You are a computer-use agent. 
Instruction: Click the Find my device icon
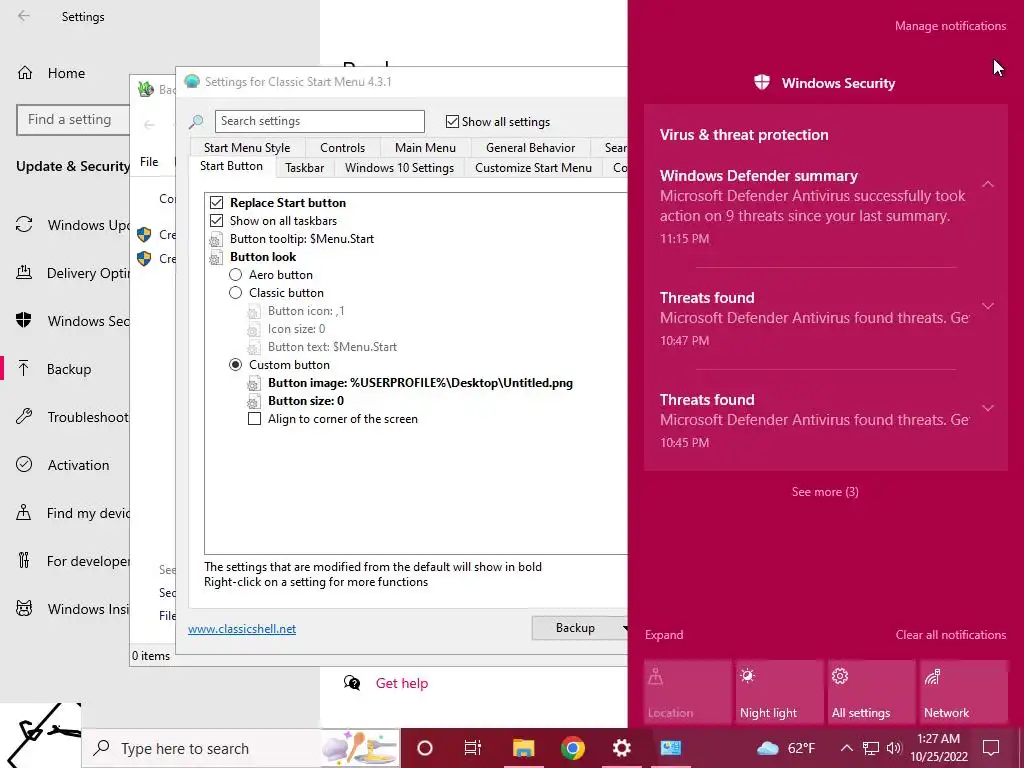click(x=24, y=512)
